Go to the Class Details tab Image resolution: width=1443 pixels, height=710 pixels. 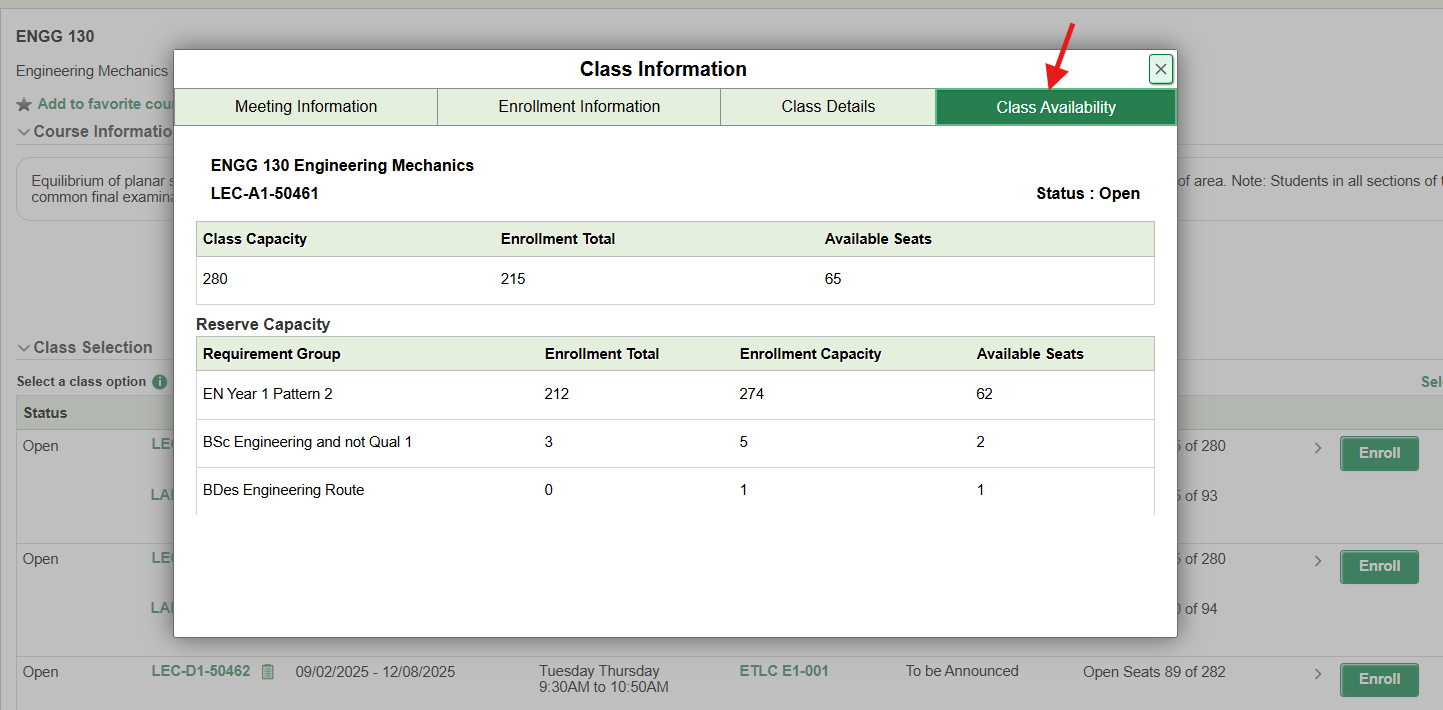(828, 107)
